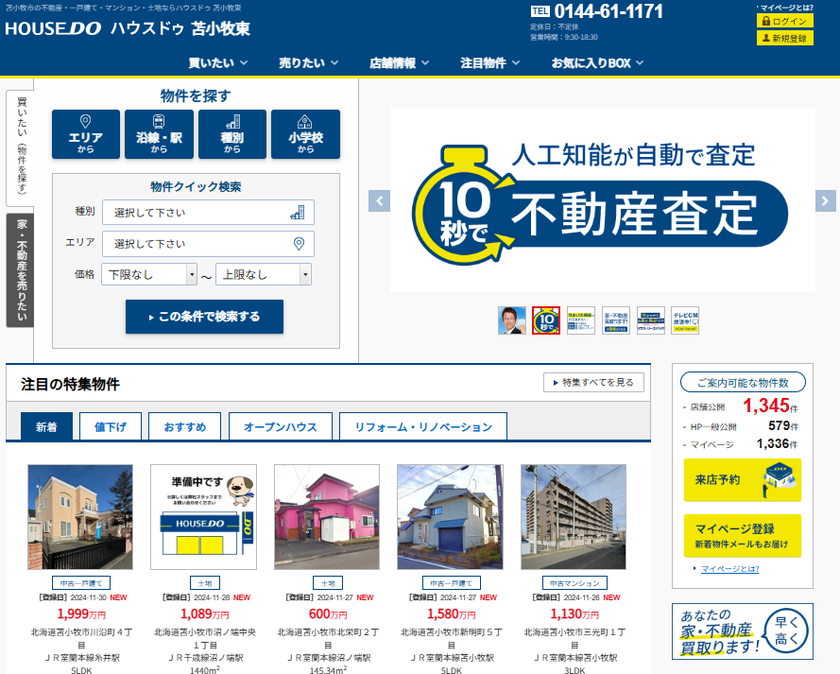Switch to the 値下げ tab
Viewport: 840px width, 674px height.
pos(110,427)
